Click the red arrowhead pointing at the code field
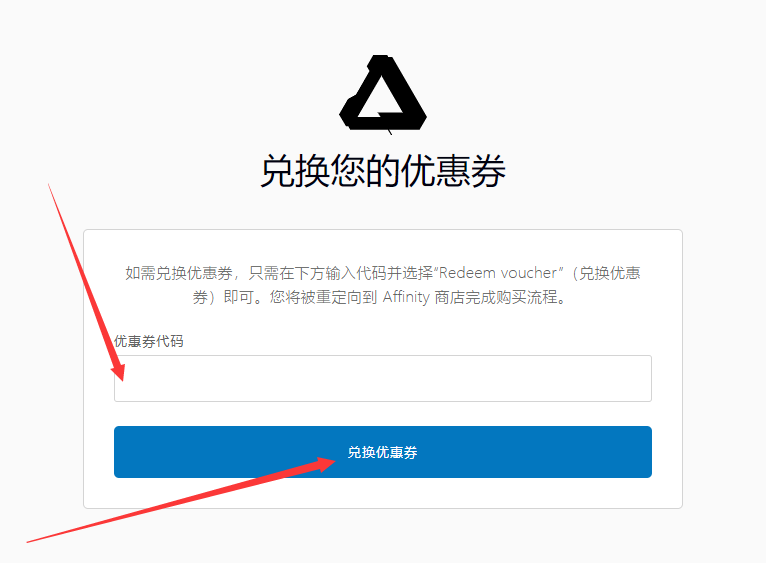Viewport: 766px width, 563px height. [x=119, y=371]
